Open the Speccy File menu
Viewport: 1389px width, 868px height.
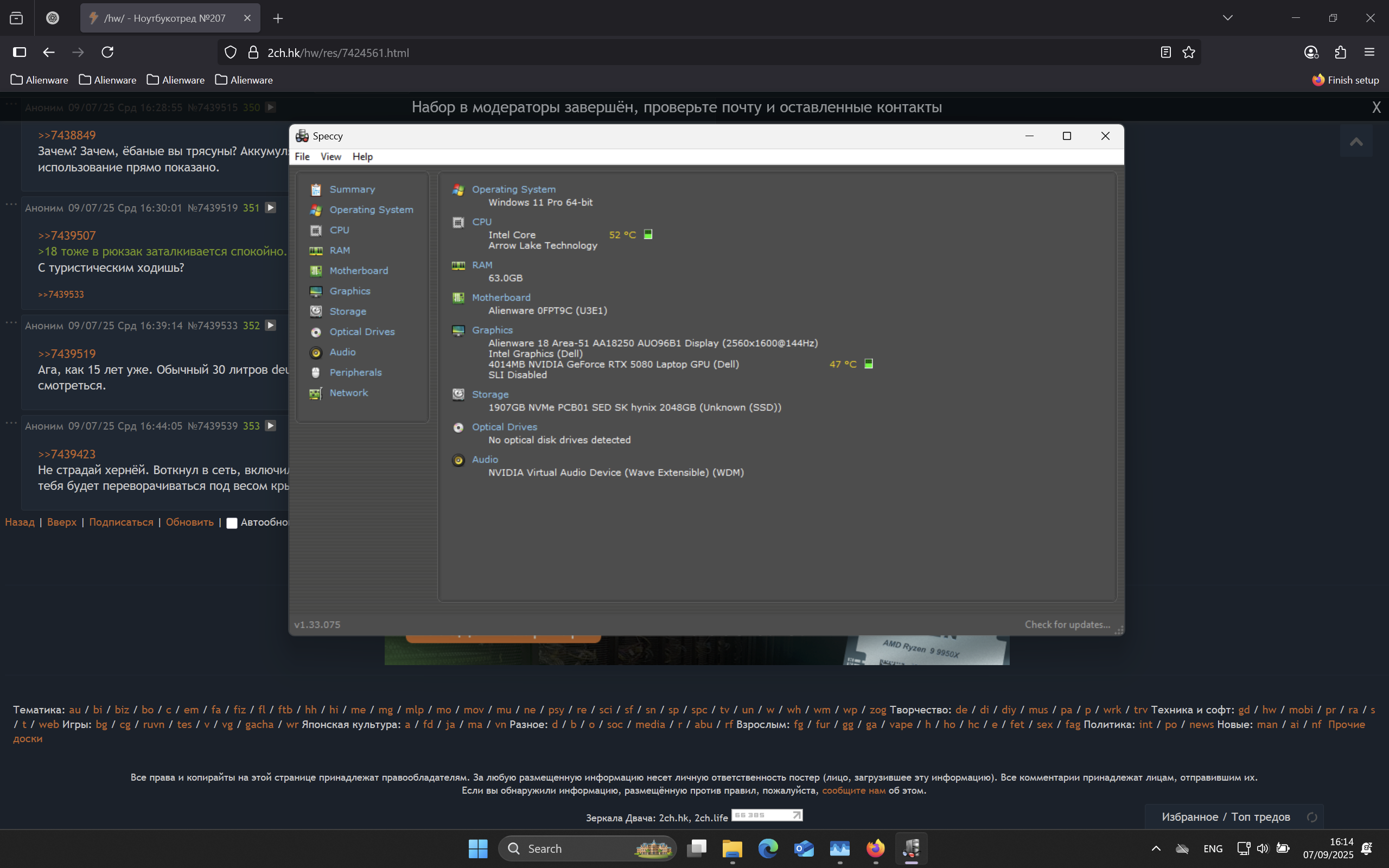point(302,157)
